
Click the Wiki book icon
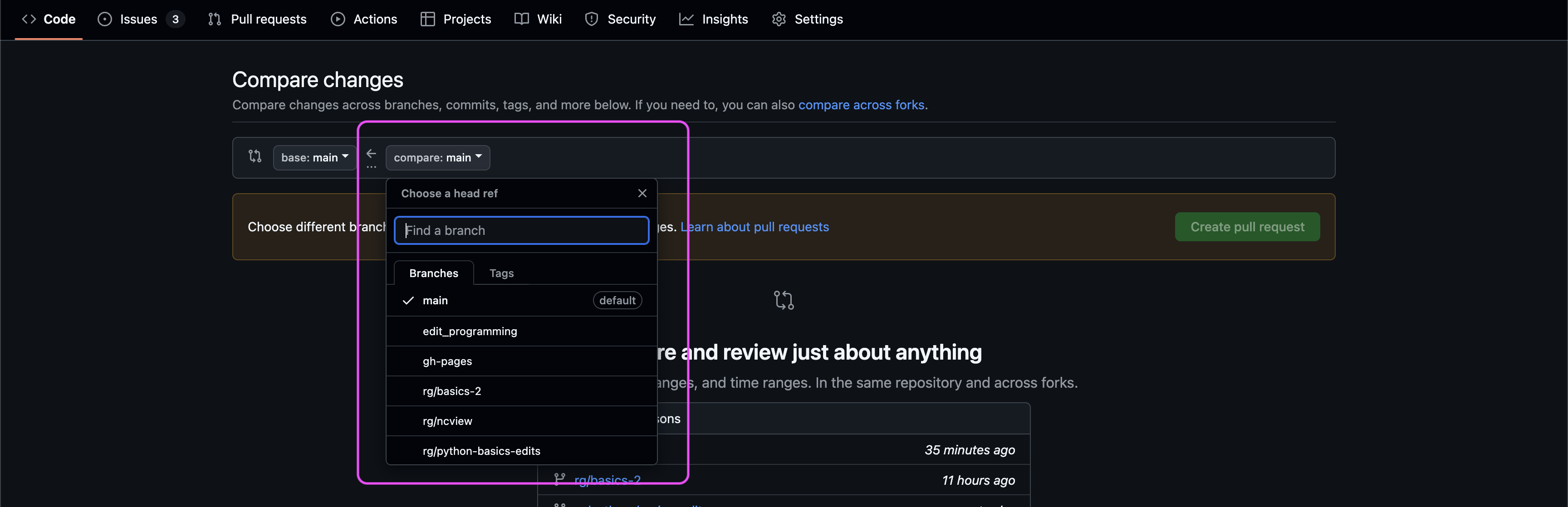521,19
